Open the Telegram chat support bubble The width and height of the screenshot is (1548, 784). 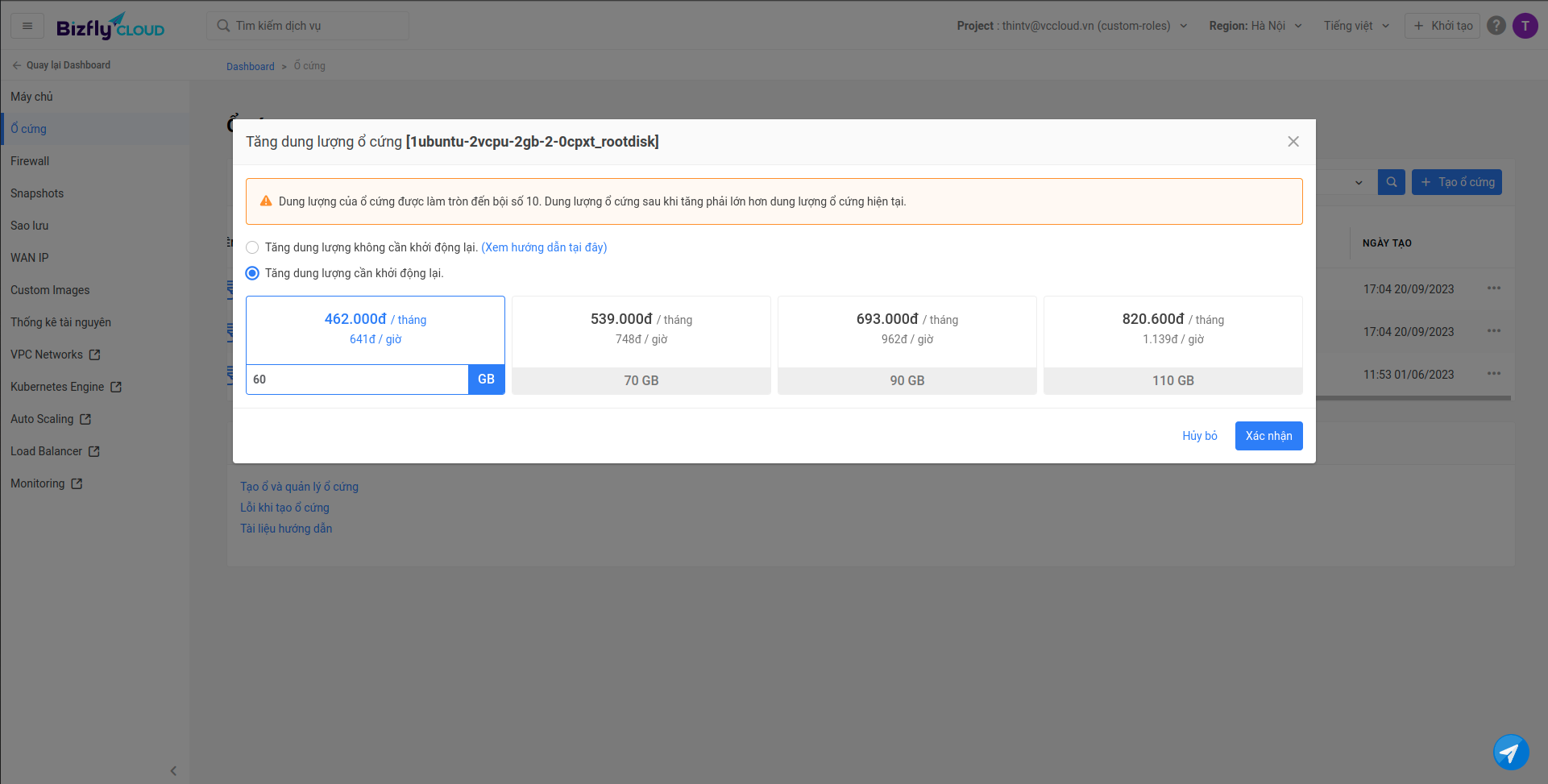pyautogui.click(x=1510, y=752)
